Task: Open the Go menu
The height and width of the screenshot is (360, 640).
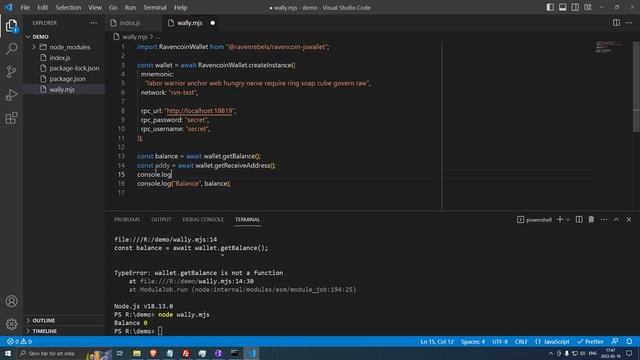Action: pyautogui.click(x=113, y=7)
